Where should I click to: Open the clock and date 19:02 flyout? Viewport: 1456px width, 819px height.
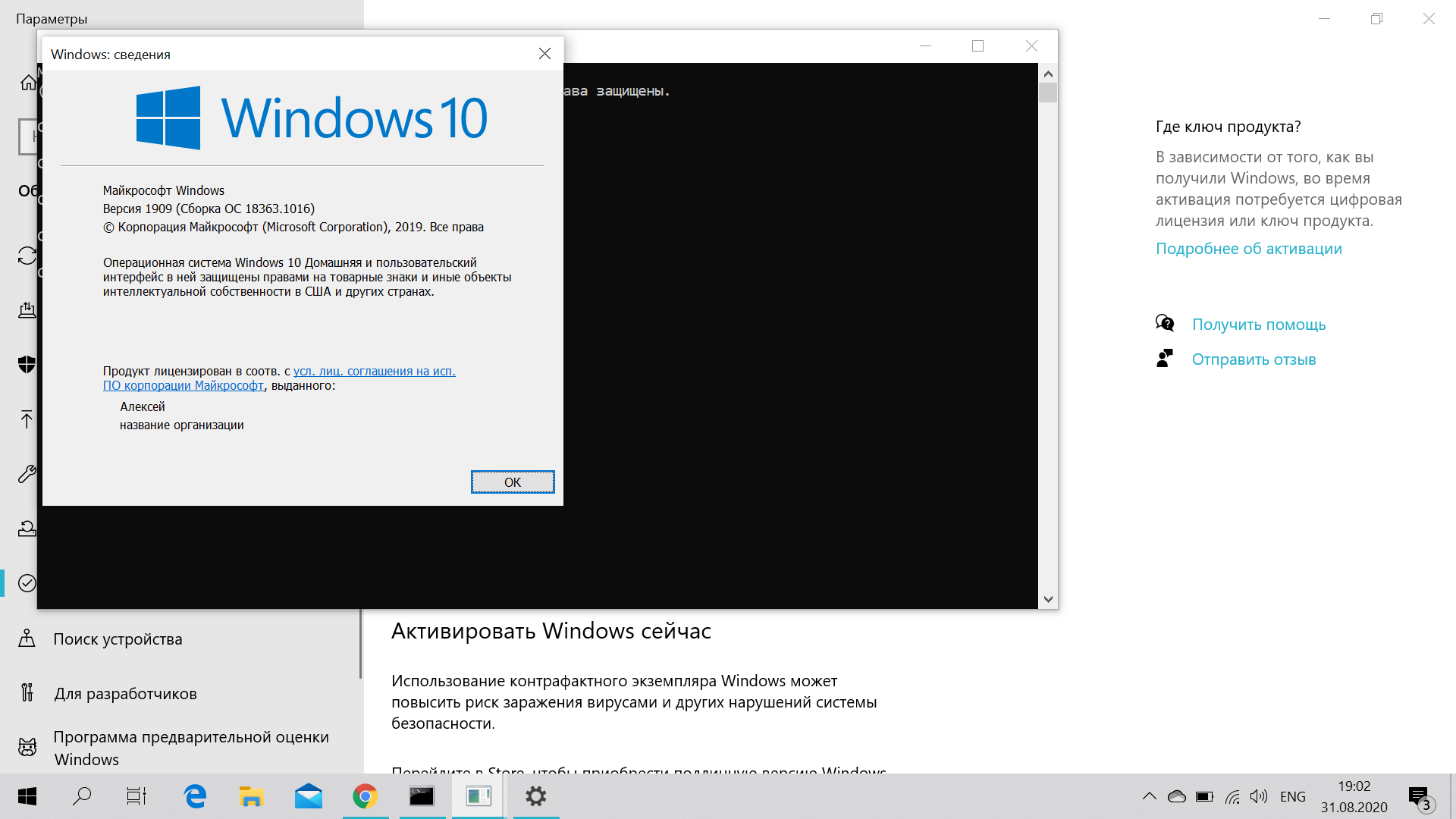(x=1354, y=796)
